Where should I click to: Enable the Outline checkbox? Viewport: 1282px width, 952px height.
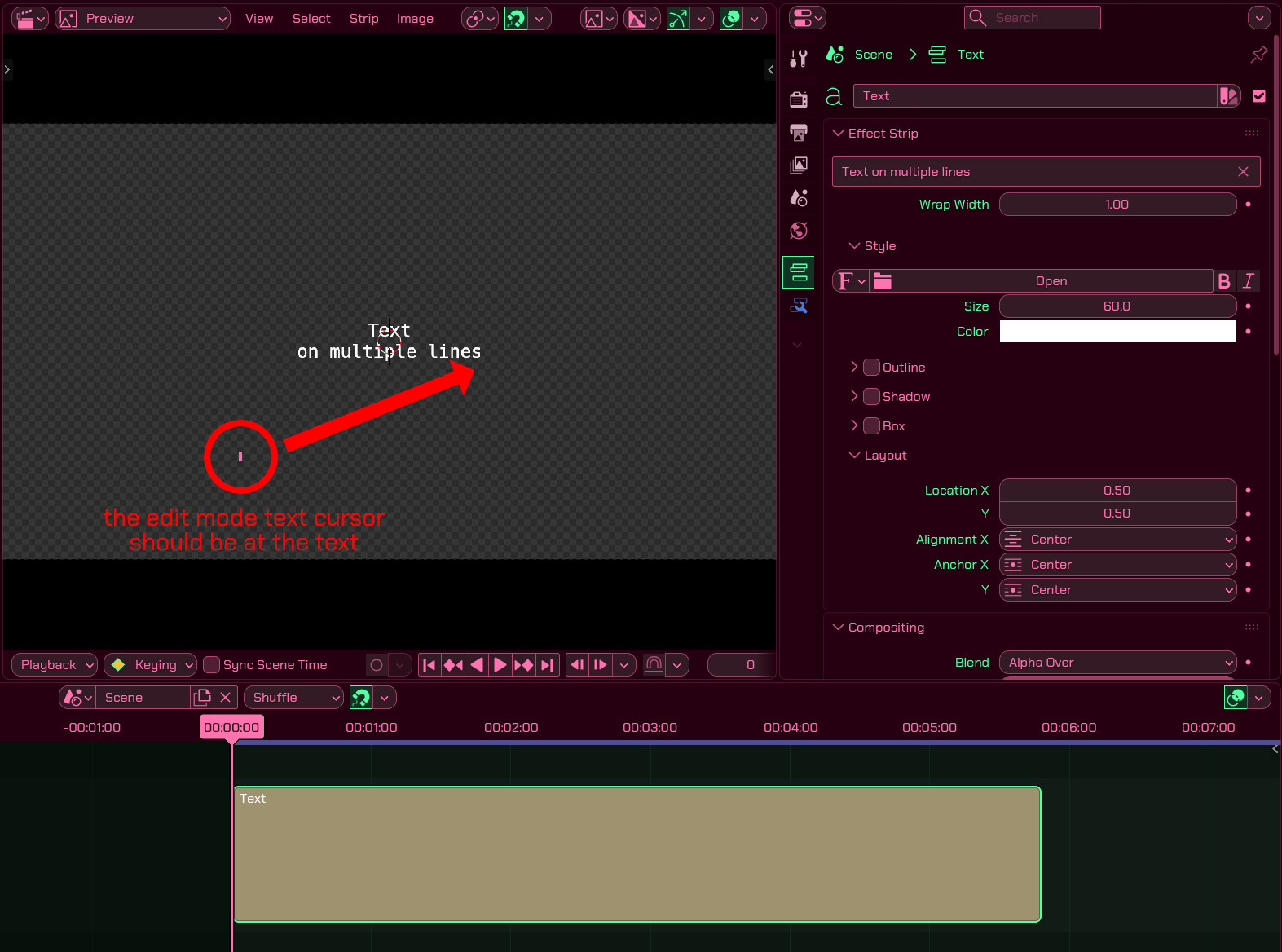pos(871,368)
